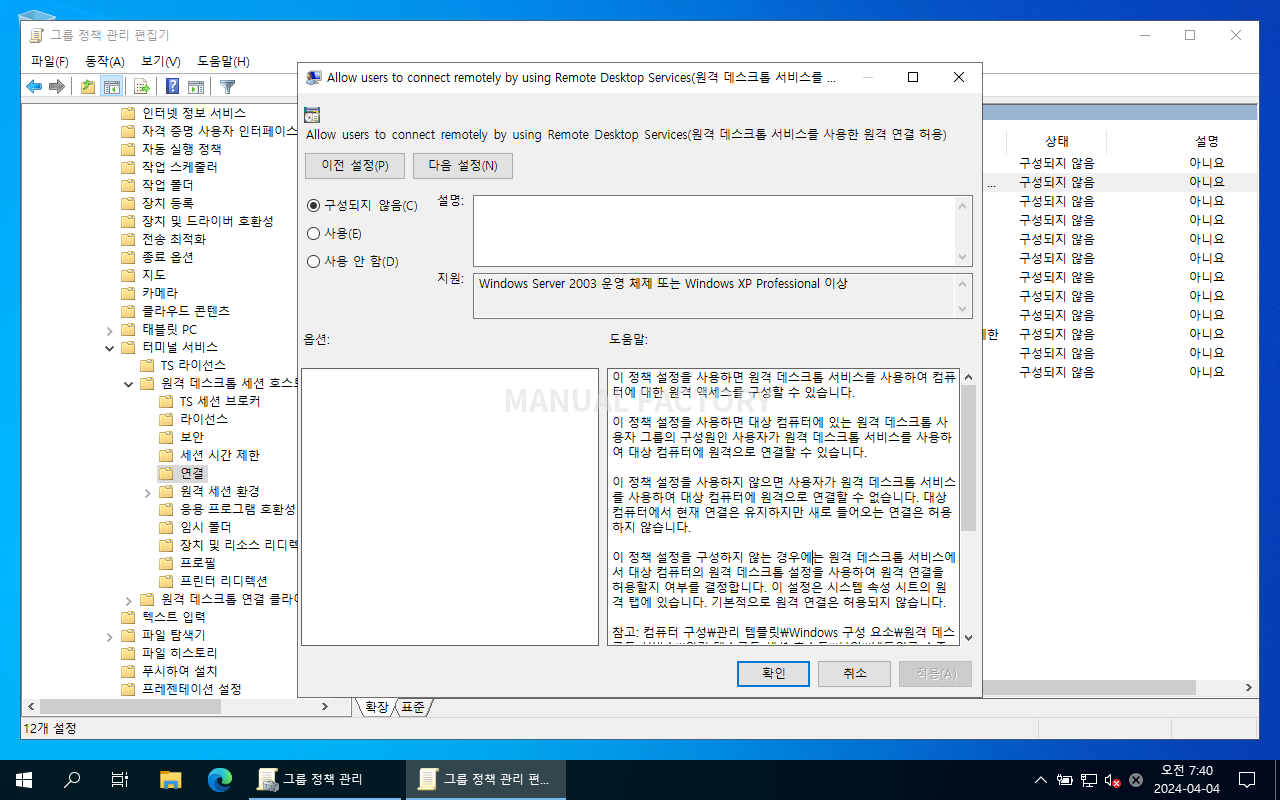Show hidden tray icons chevron

(x=1041, y=780)
